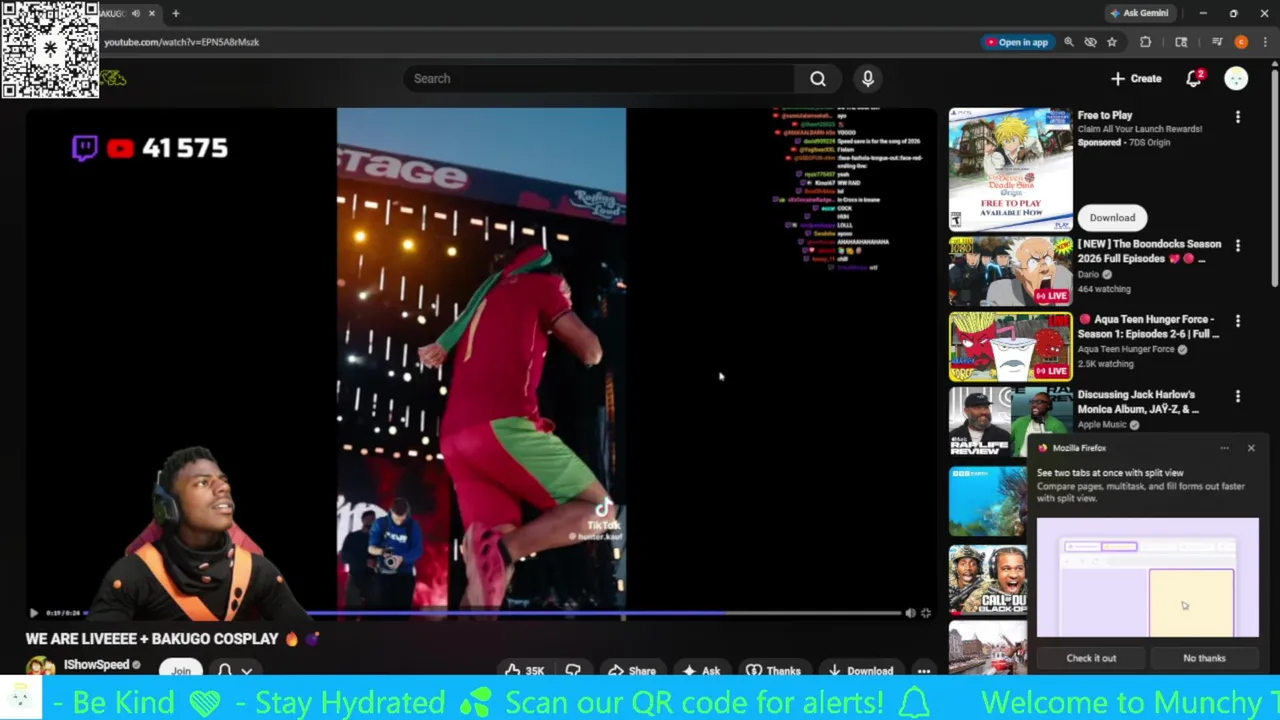Open options menu for Boondocks video

(1238, 246)
